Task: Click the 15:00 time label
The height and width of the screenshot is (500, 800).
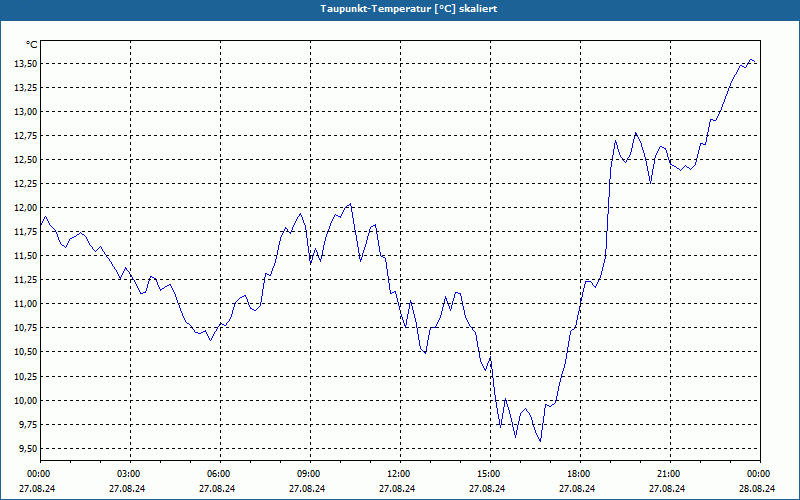Action: tap(490, 474)
